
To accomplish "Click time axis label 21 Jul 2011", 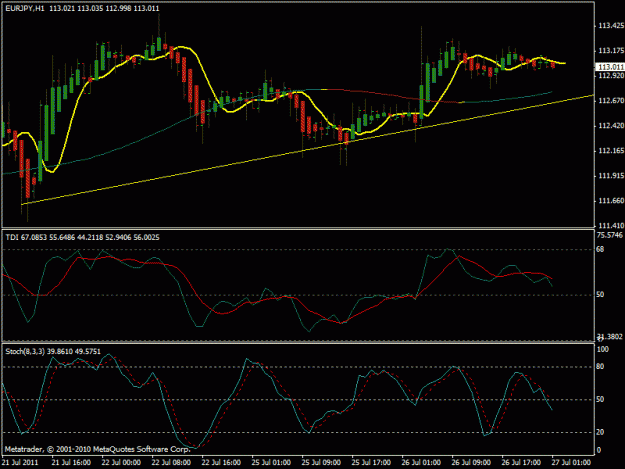I will 20,462.
